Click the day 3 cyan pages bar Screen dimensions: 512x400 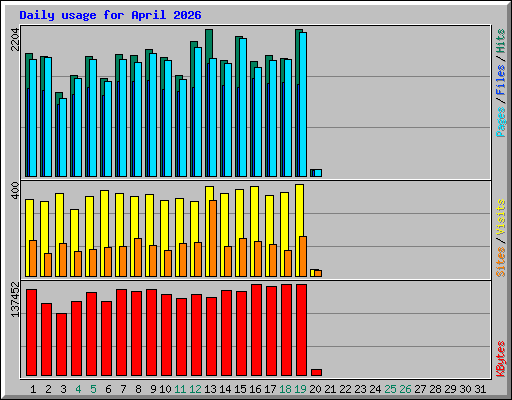coord(63,137)
